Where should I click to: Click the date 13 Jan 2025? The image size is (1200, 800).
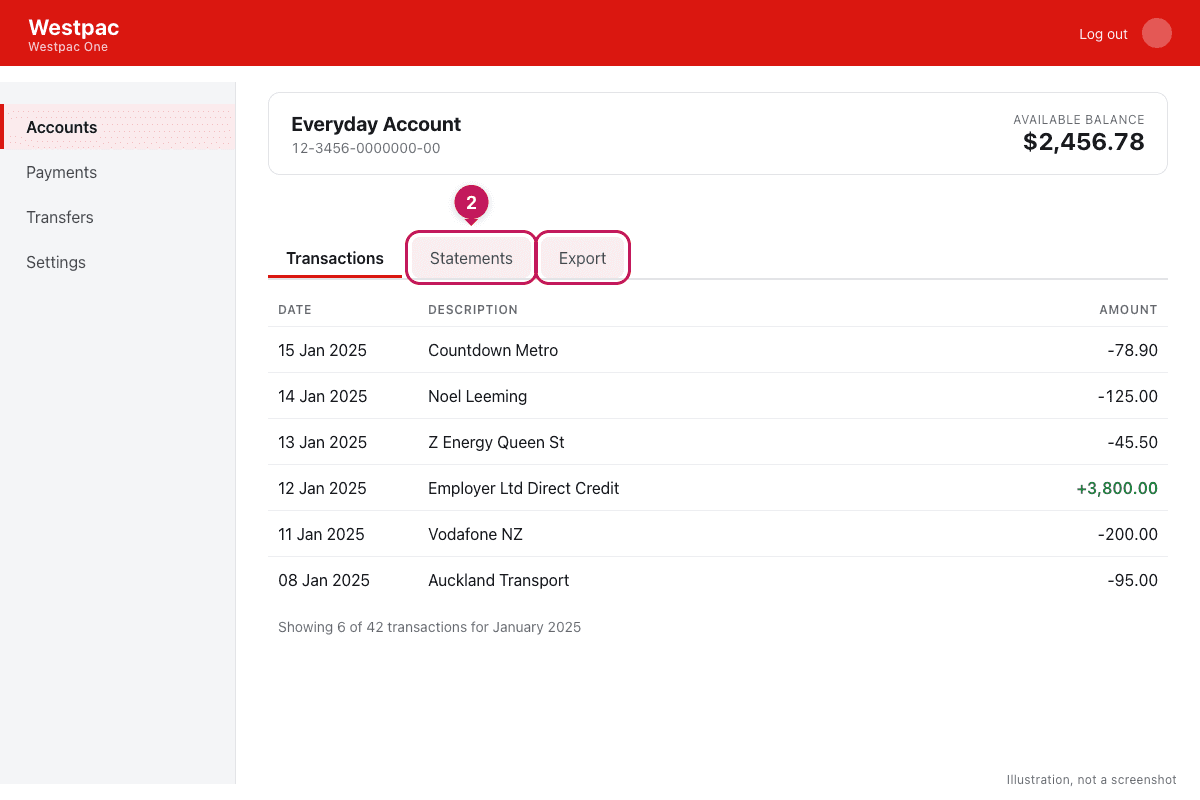click(x=322, y=442)
